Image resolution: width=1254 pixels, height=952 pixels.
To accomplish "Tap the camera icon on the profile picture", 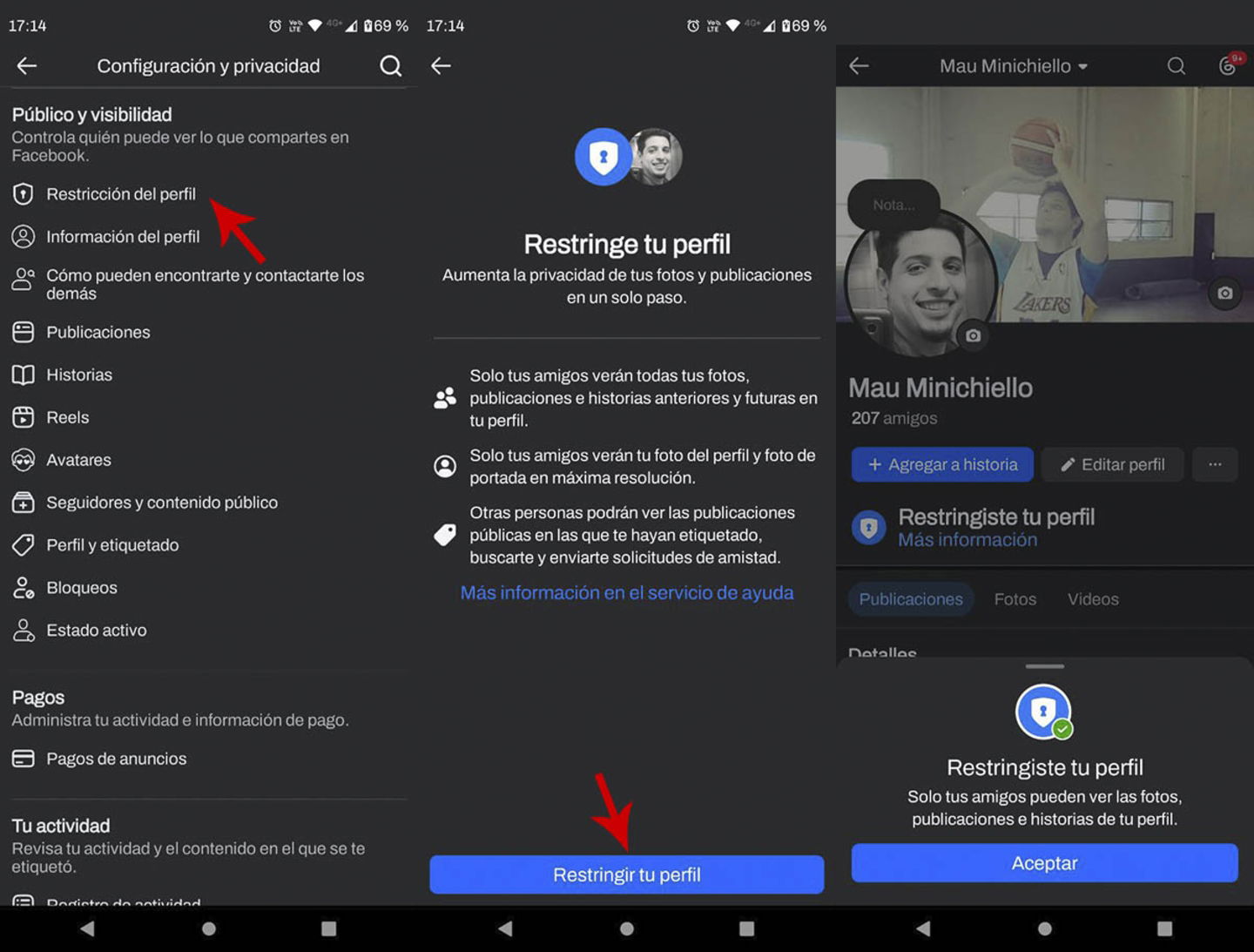I will [x=973, y=335].
